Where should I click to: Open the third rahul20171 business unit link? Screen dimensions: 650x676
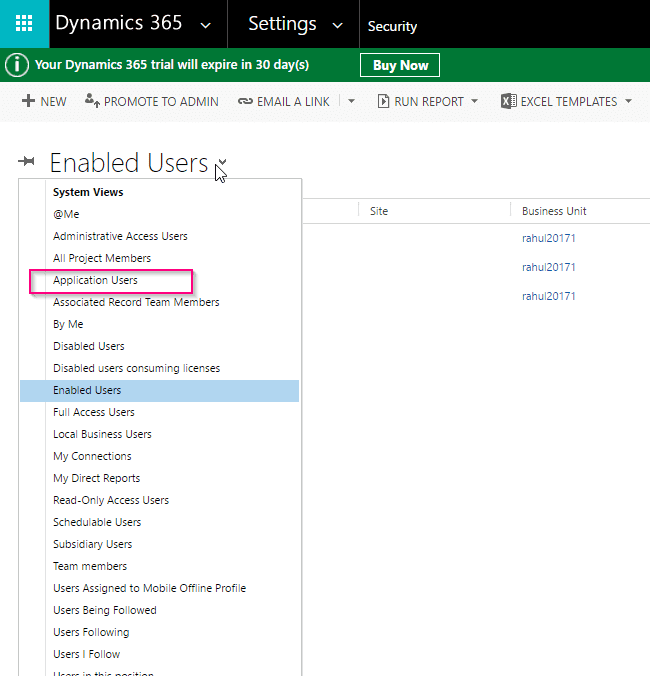coord(549,296)
